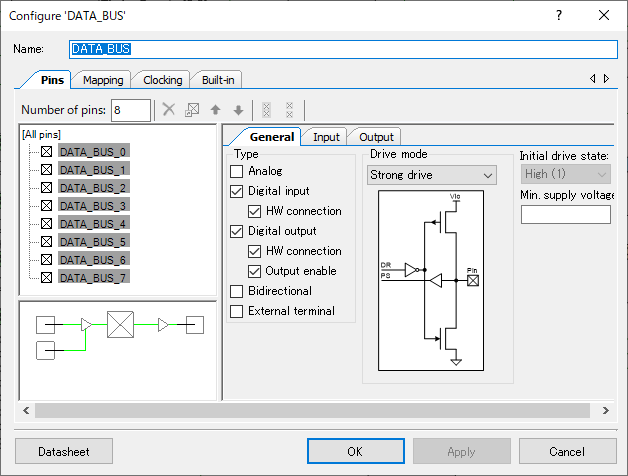Open the Clocking tab
628x476 pixels.
[163, 80]
